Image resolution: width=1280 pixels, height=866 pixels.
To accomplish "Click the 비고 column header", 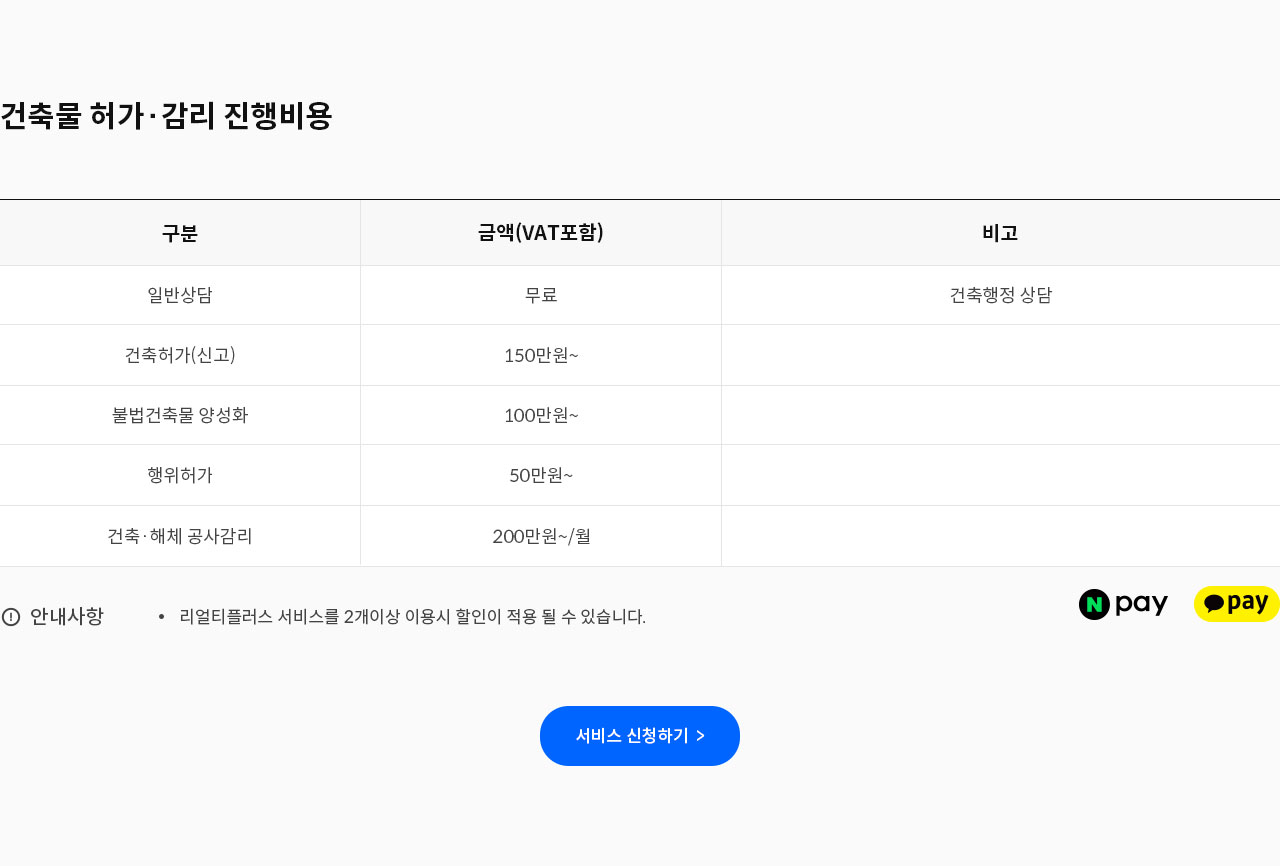I will [x=1000, y=233].
